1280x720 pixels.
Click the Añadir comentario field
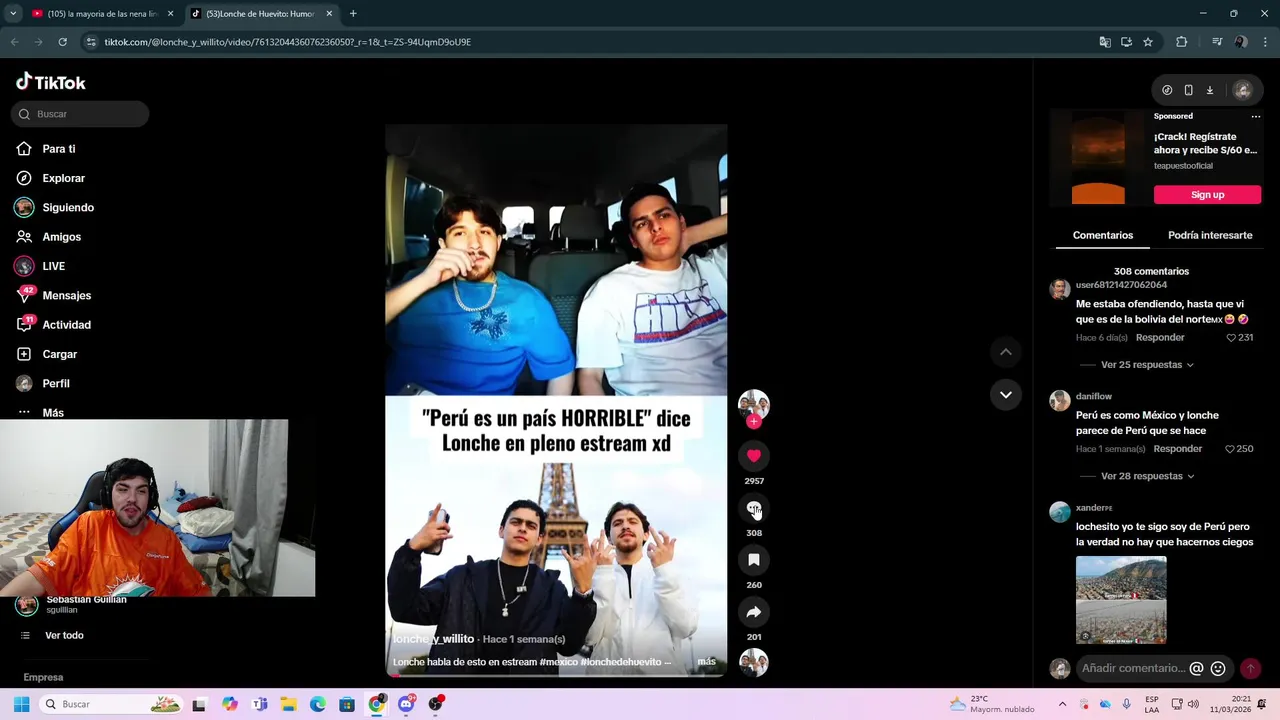pyautogui.click(x=1132, y=668)
